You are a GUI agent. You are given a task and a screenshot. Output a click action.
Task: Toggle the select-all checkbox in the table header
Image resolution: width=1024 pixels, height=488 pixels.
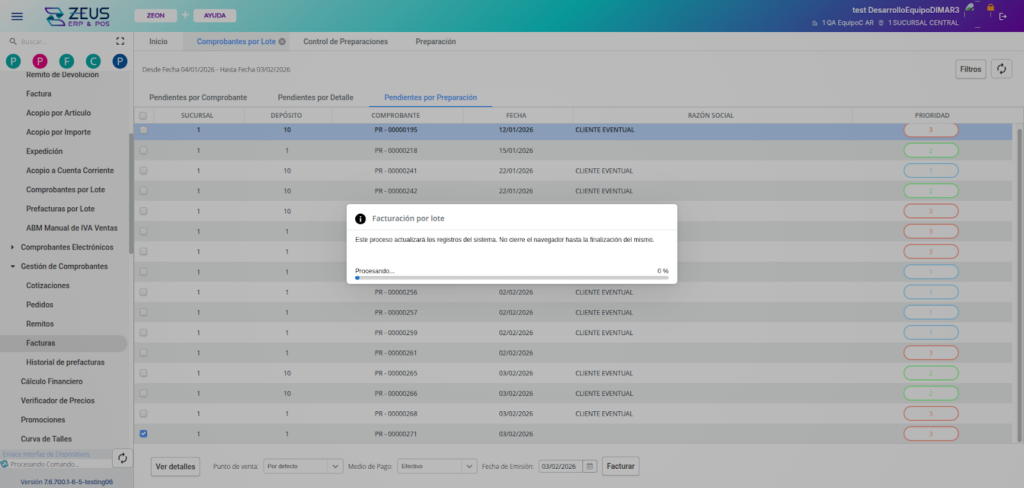coord(143,116)
